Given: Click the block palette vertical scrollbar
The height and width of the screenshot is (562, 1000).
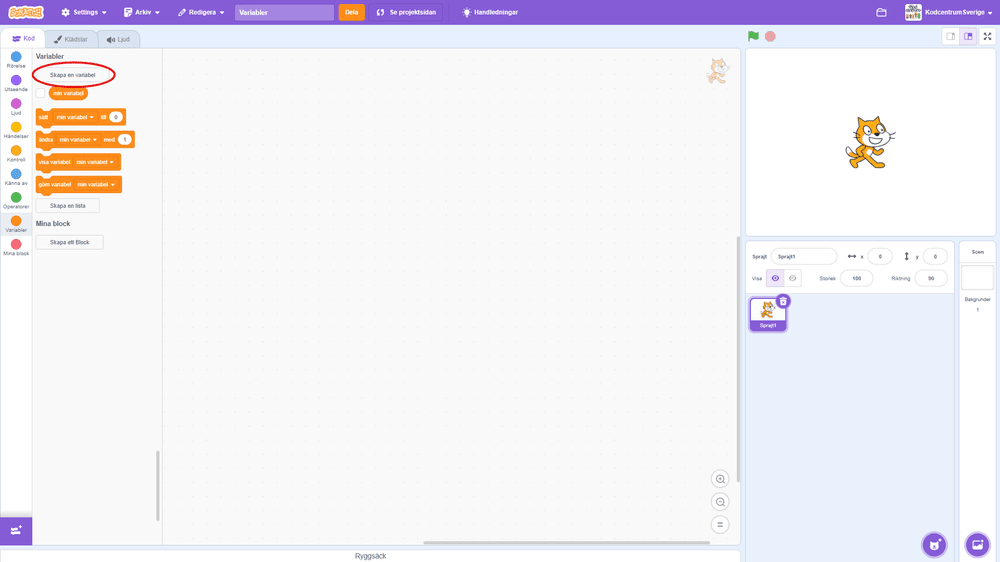Looking at the screenshot, I should 158,486.
